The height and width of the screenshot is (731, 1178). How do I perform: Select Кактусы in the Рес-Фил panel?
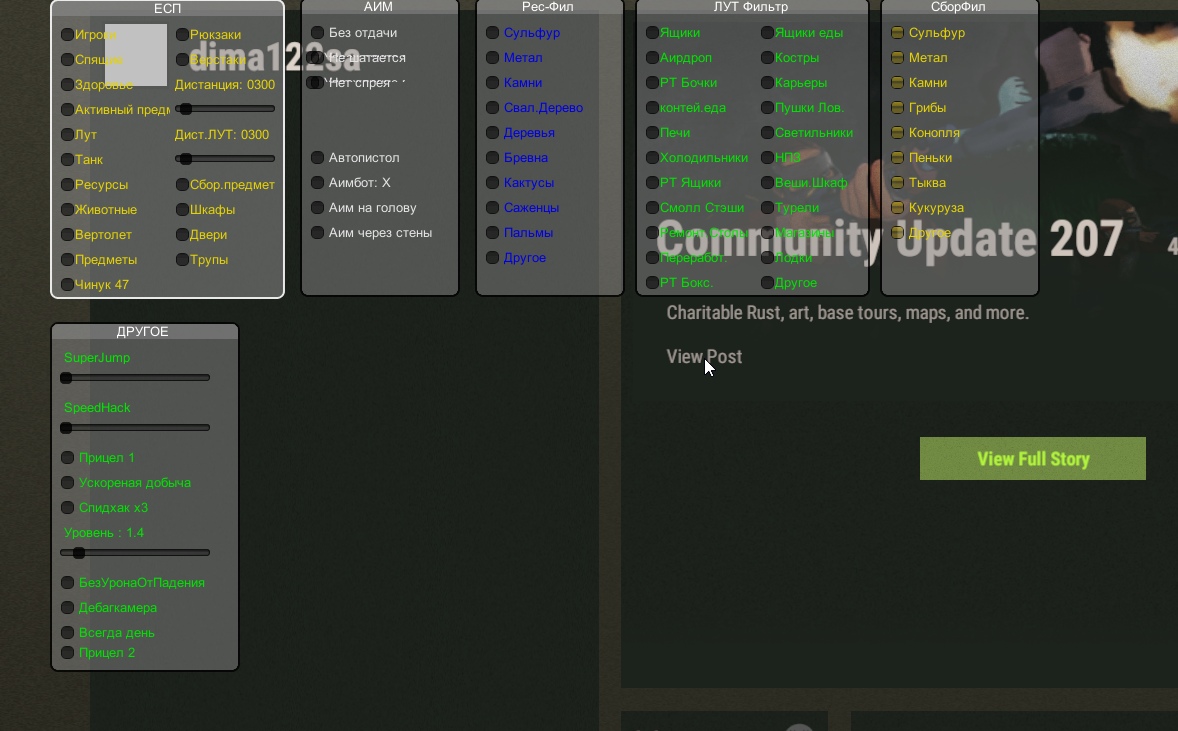492,183
